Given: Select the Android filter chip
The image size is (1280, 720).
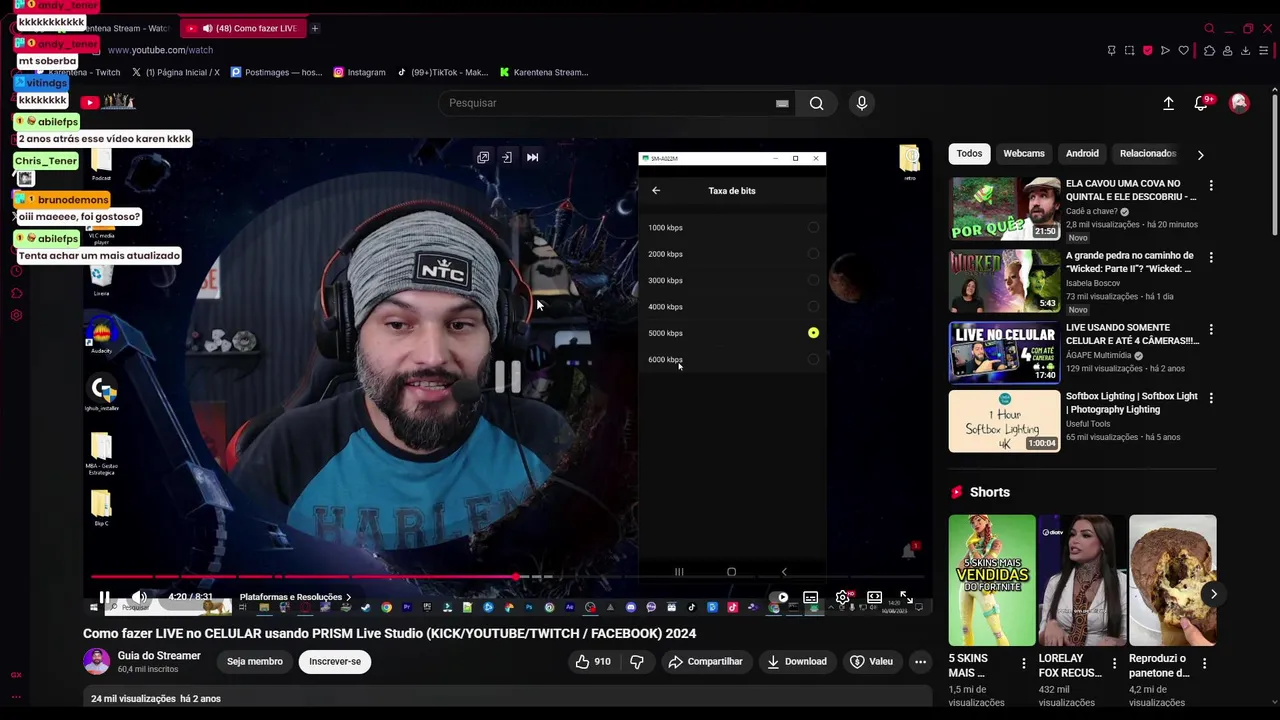Looking at the screenshot, I should 1082,153.
